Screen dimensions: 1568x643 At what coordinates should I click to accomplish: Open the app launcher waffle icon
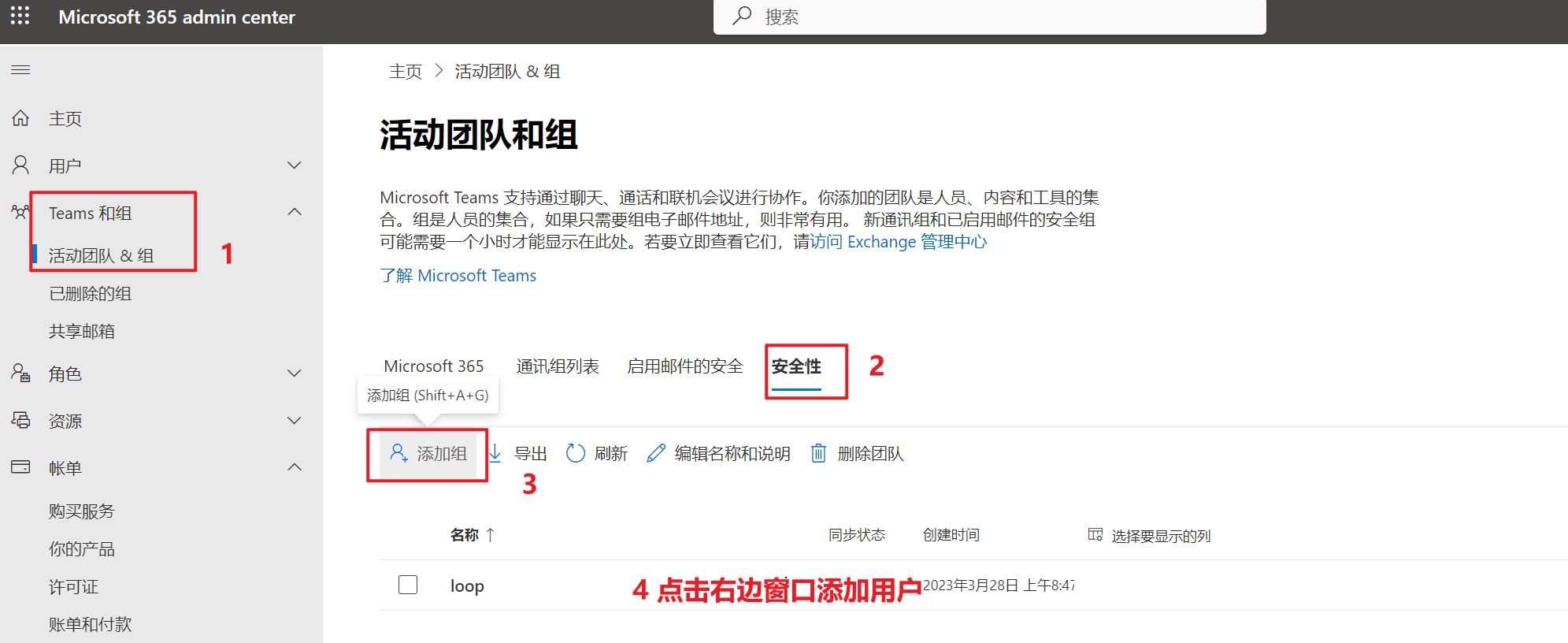(x=20, y=16)
